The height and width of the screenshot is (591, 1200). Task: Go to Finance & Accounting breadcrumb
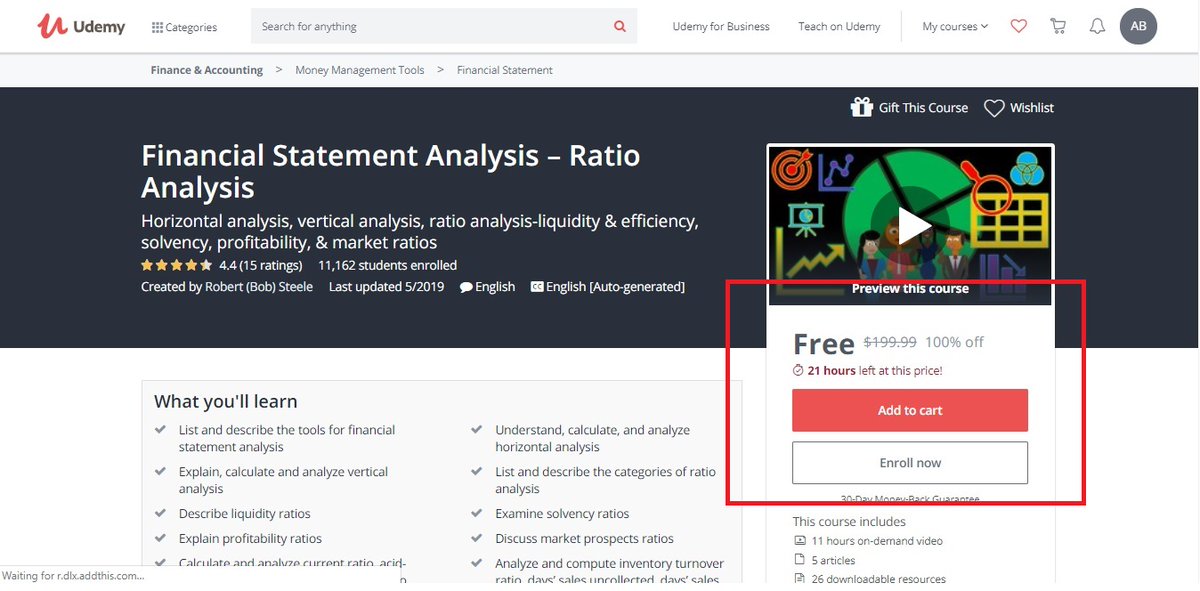click(207, 70)
